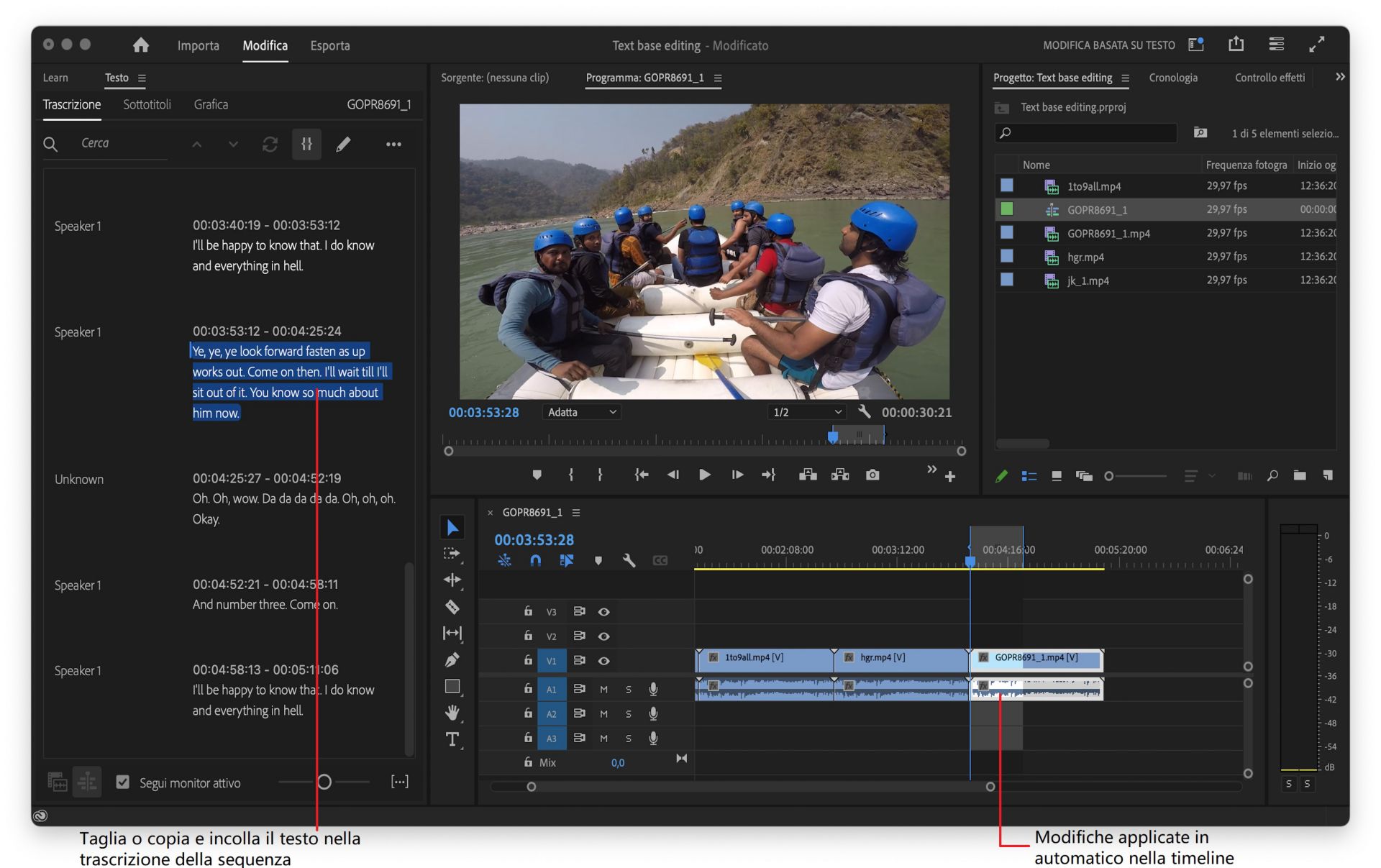Open the Captions CC icon in the timeline
1381x868 pixels.
pos(660,560)
